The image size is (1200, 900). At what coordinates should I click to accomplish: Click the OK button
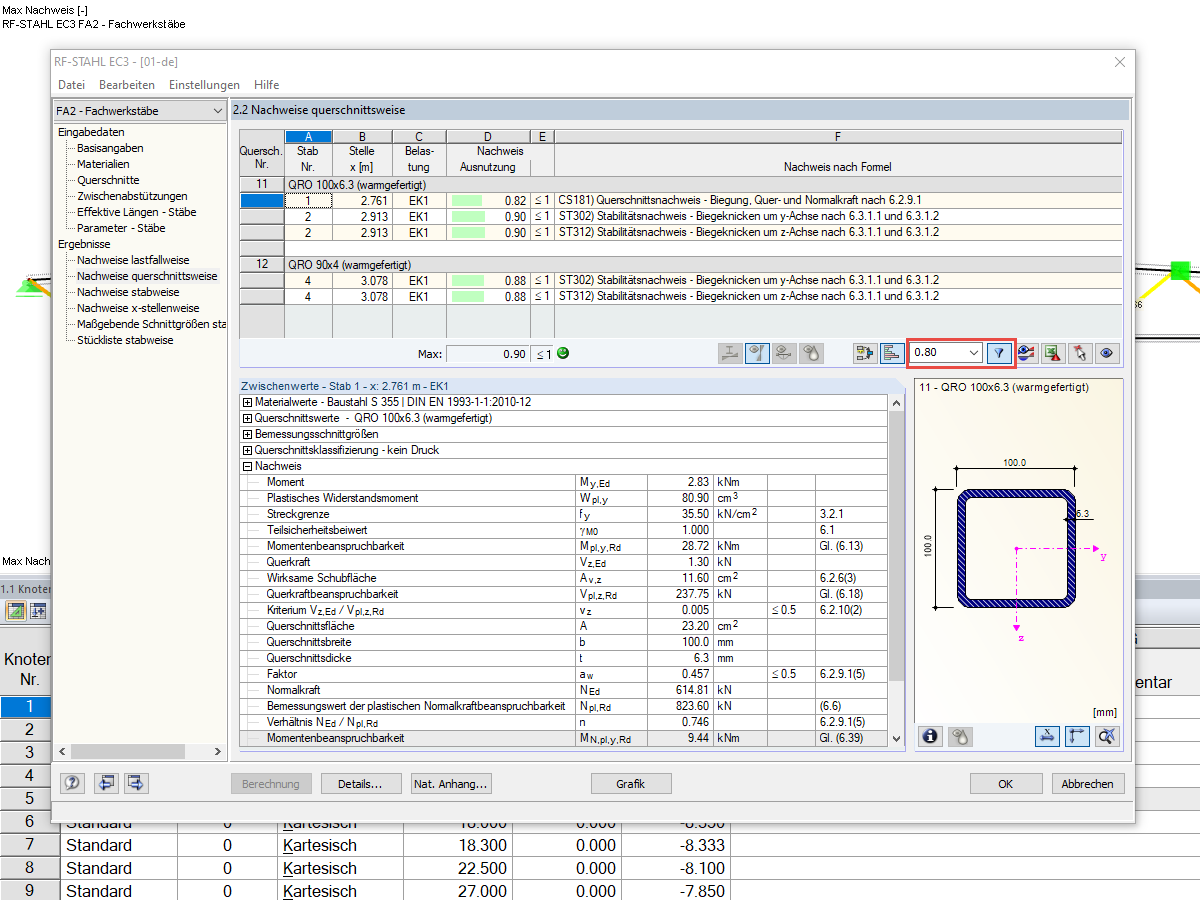(x=1006, y=784)
